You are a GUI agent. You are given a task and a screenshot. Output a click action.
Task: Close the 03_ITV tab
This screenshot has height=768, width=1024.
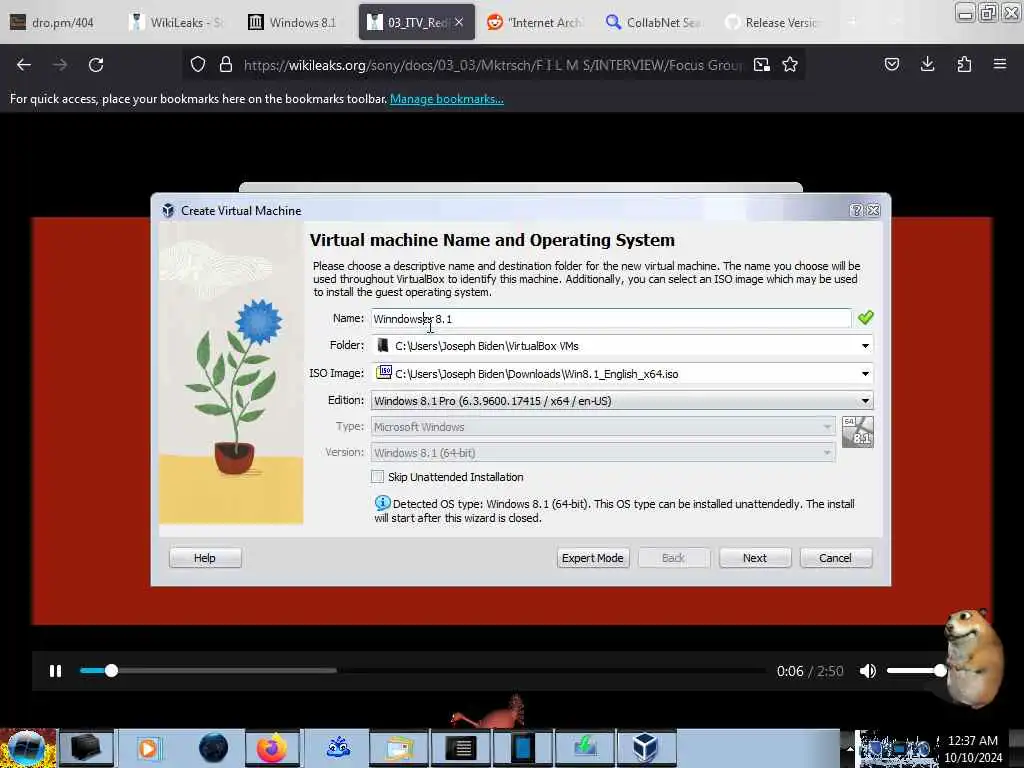coord(459,22)
